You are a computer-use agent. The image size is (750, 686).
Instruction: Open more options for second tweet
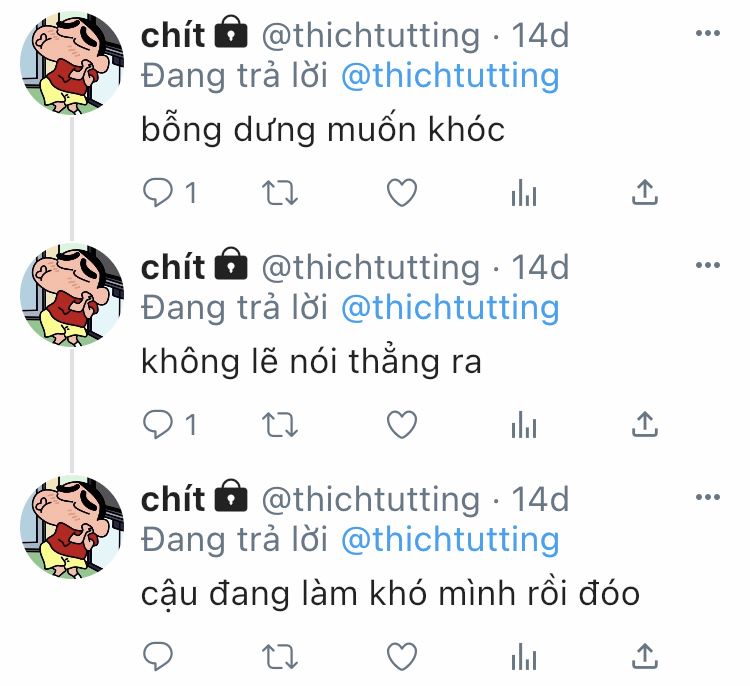[708, 265]
